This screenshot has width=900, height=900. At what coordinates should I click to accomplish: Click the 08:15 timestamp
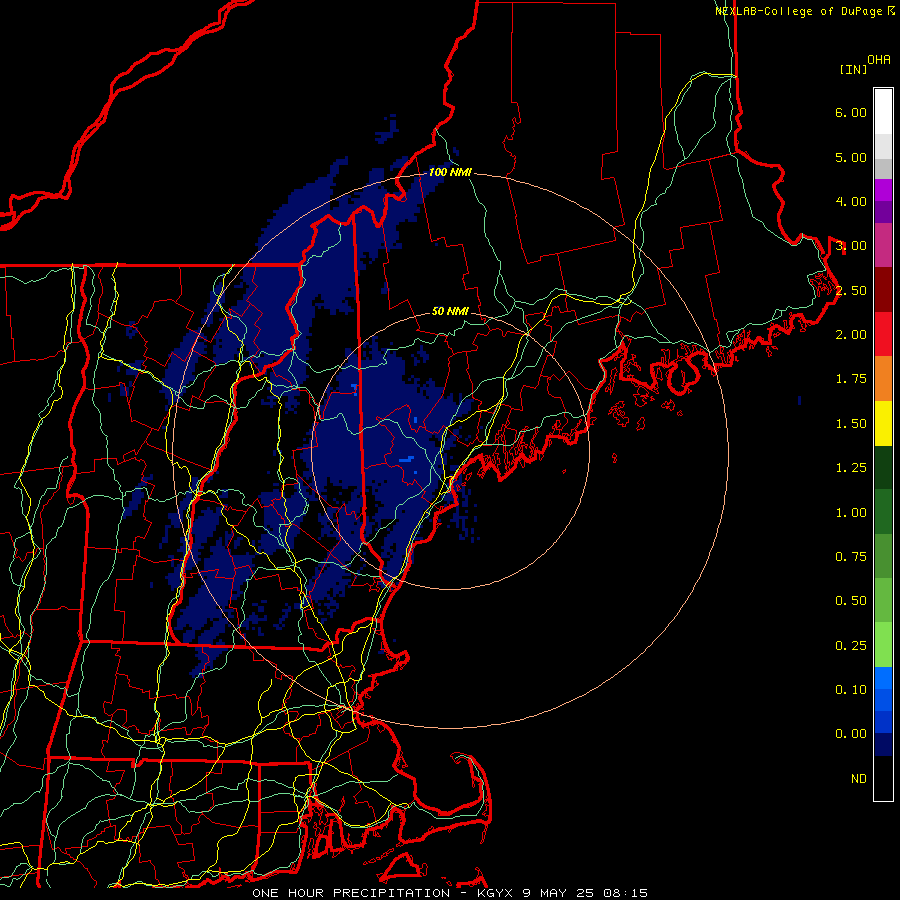pos(626,893)
